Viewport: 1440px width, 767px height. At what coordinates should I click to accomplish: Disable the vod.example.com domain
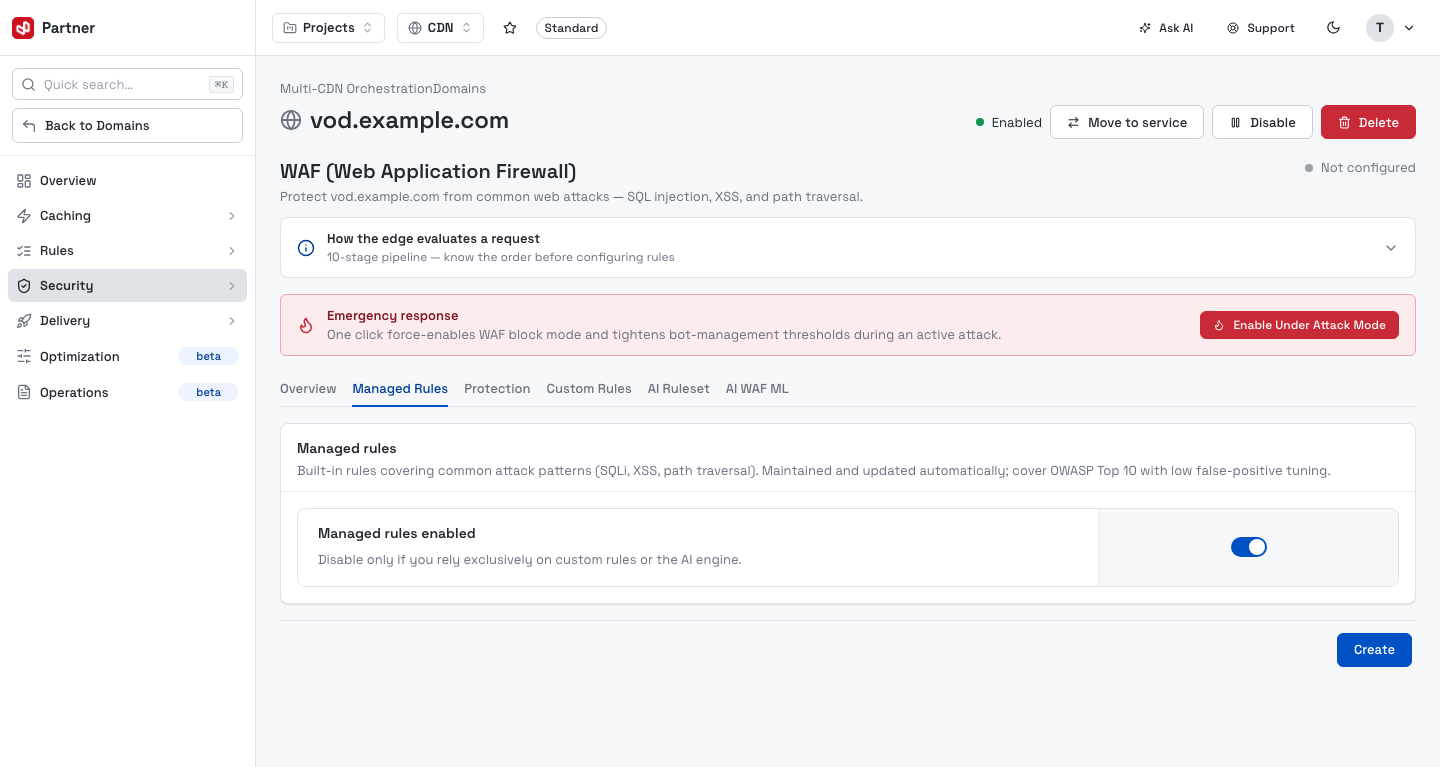(x=1262, y=122)
